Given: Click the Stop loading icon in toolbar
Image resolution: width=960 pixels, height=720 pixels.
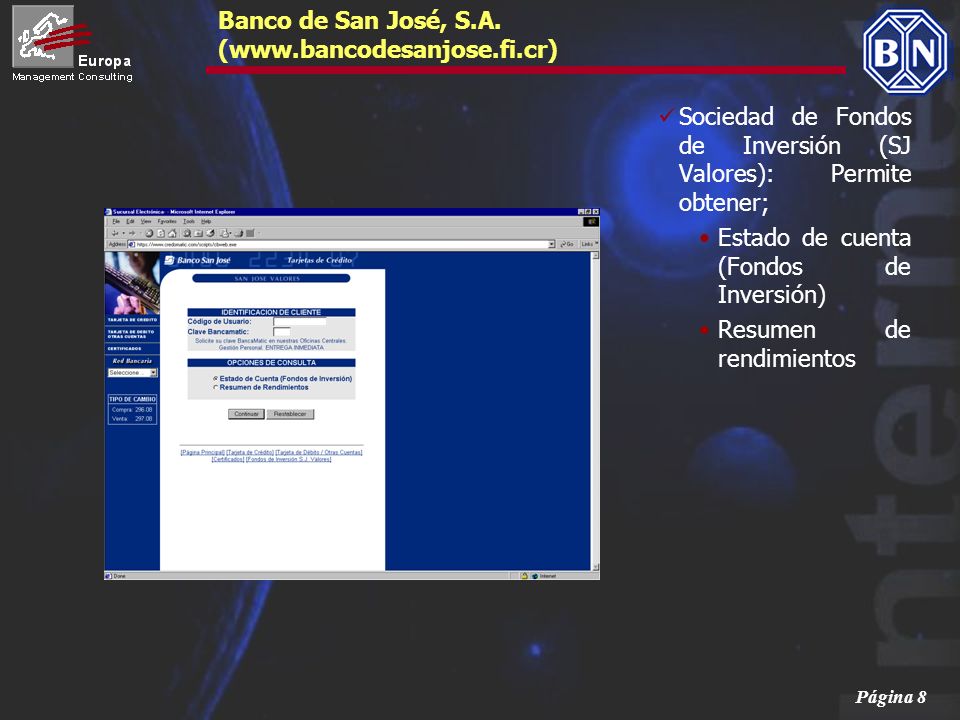Looking at the screenshot, I should pos(149,233).
